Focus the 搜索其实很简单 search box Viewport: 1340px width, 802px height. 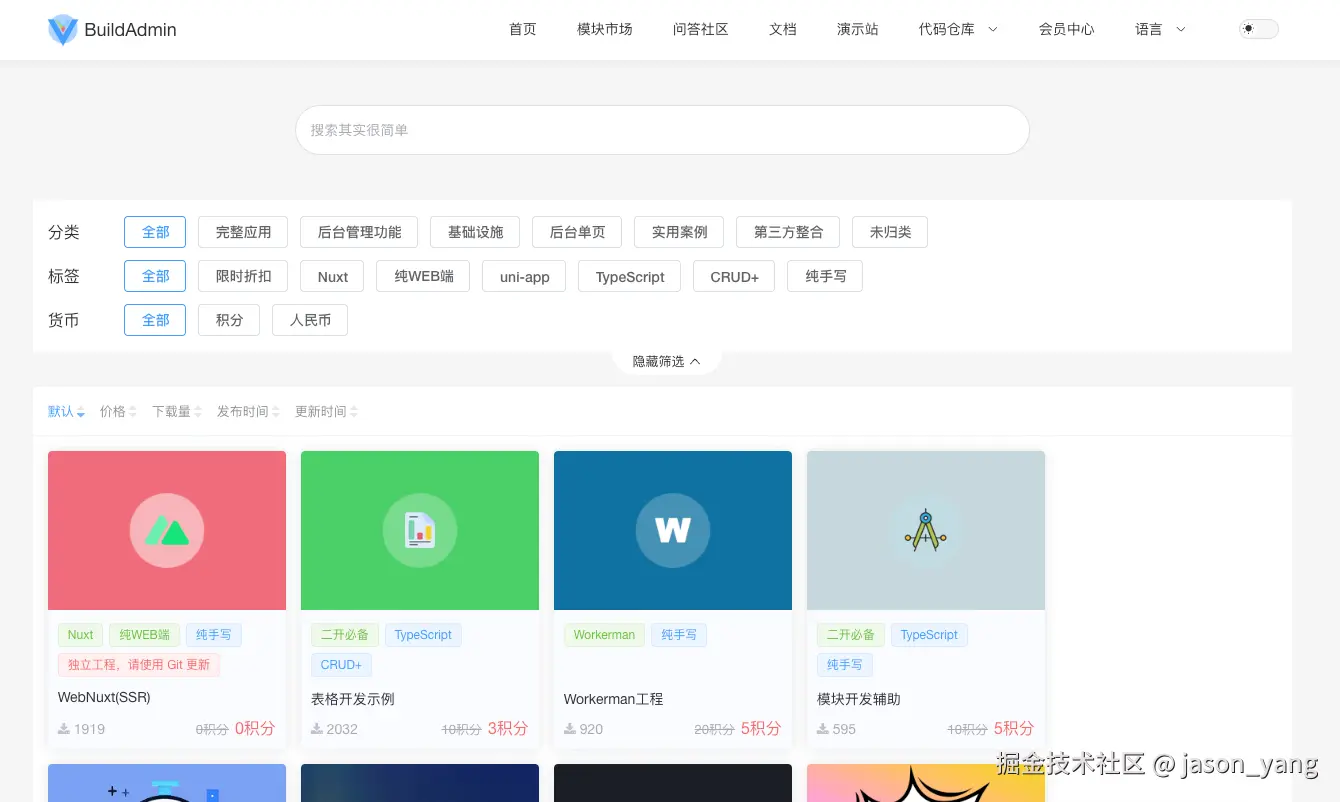click(662, 130)
